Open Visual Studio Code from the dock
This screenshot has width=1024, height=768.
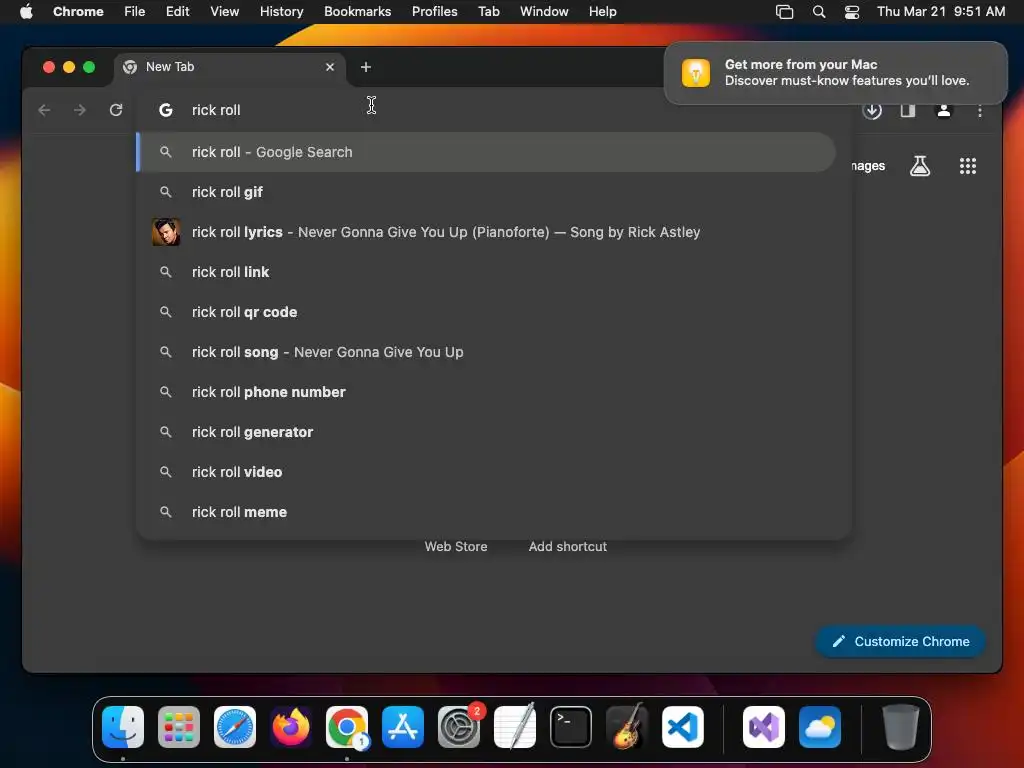pyautogui.click(x=682, y=727)
